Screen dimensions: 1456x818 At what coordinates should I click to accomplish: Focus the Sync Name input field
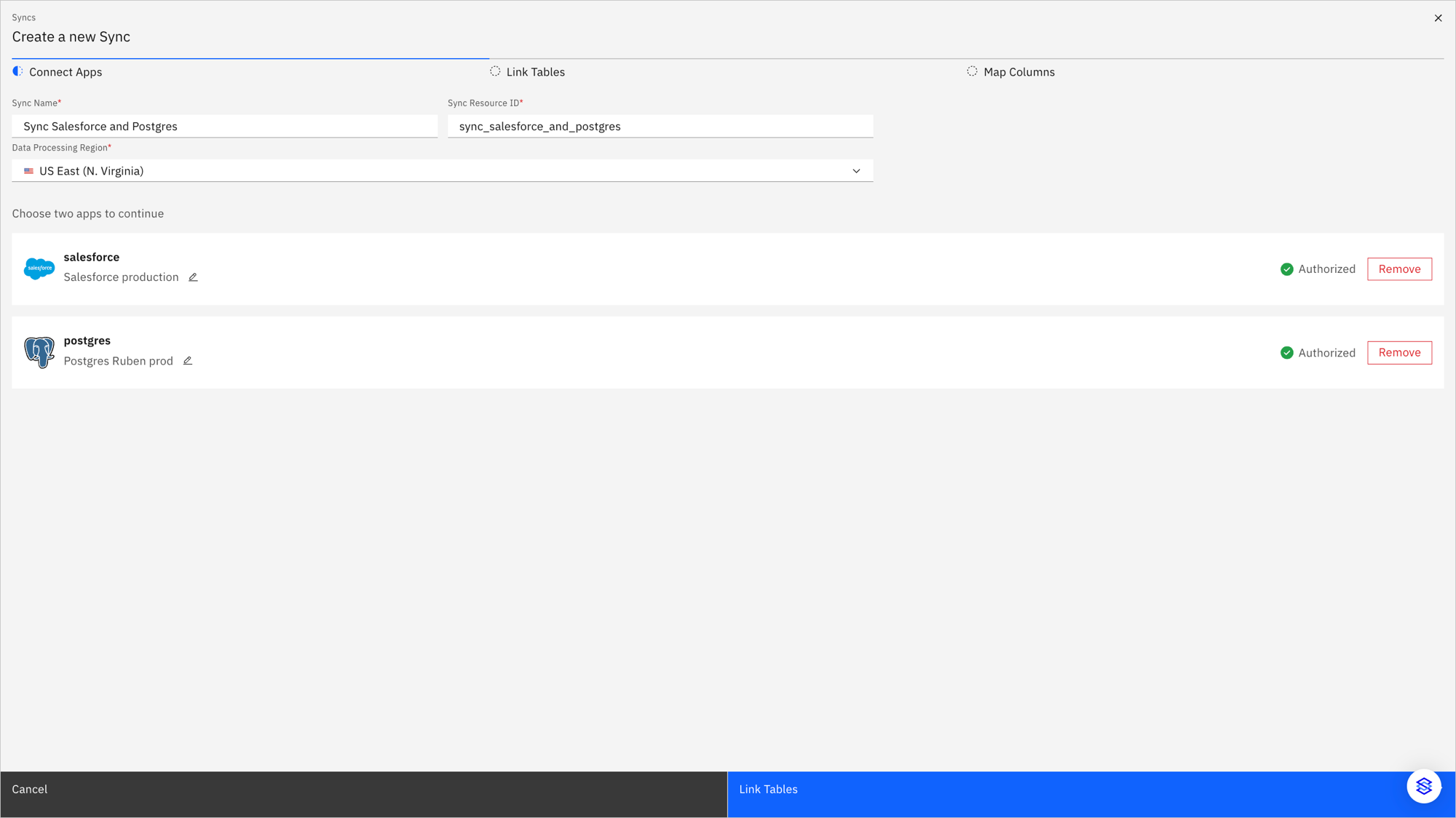point(225,127)
